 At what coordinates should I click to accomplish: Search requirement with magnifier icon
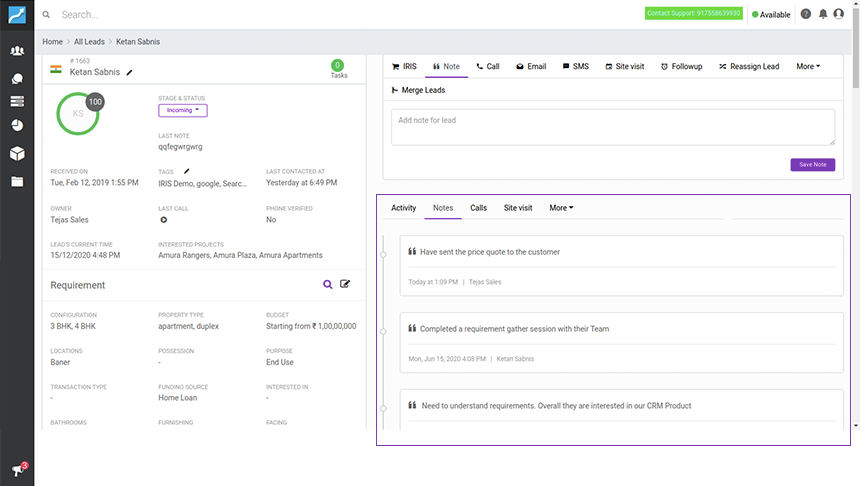tap(327, 284)
